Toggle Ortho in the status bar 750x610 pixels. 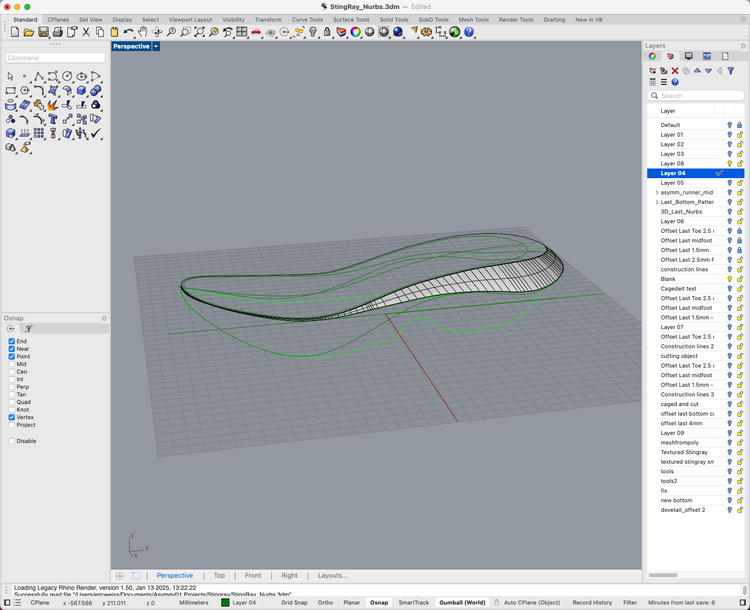(325, 603)
